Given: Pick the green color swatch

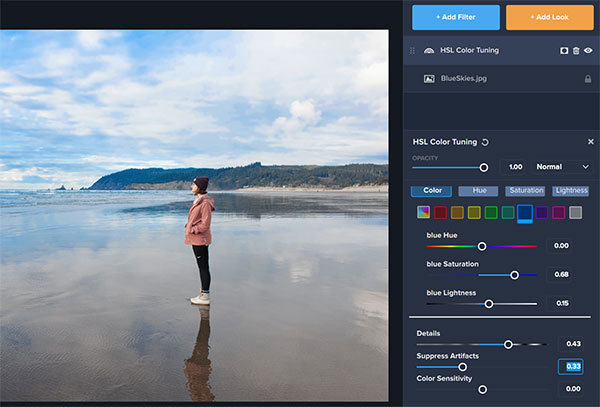Looking at the screenshot, I should (491, 212).
